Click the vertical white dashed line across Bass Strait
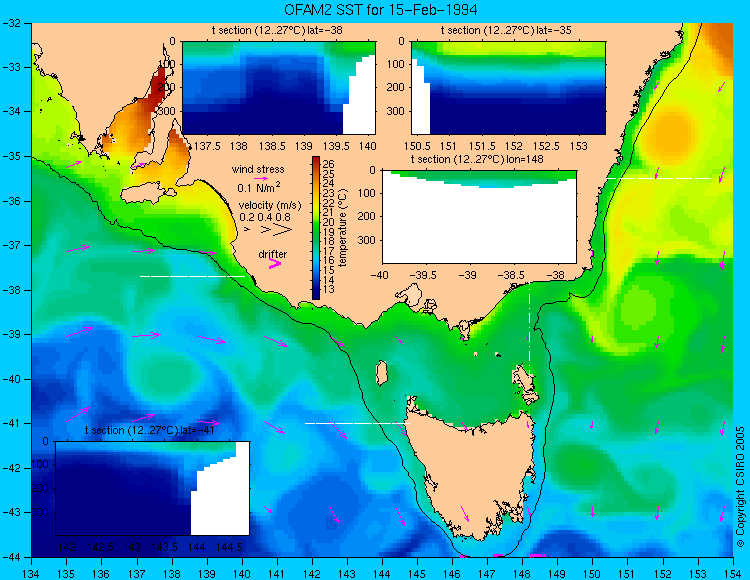This screenshot has height=580, width=750. tap(529, 330)
